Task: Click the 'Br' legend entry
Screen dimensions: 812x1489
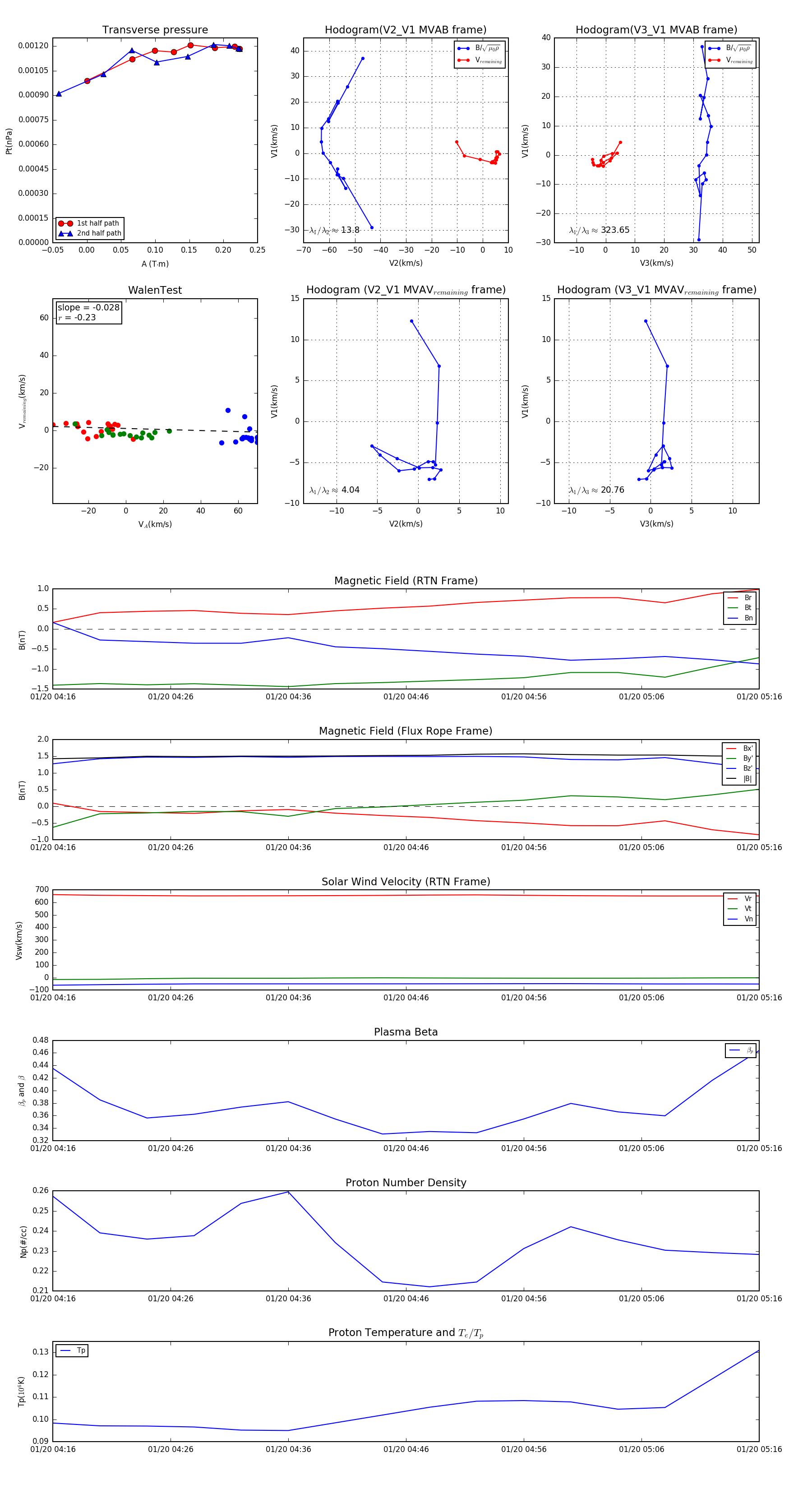Action: [x=740, y=598]
